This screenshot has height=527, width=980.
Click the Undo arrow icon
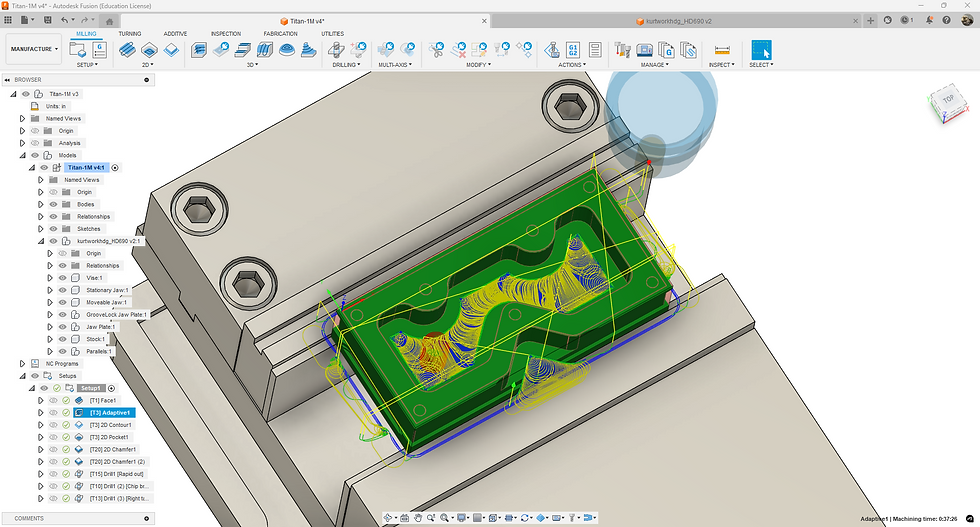[64, 20]
